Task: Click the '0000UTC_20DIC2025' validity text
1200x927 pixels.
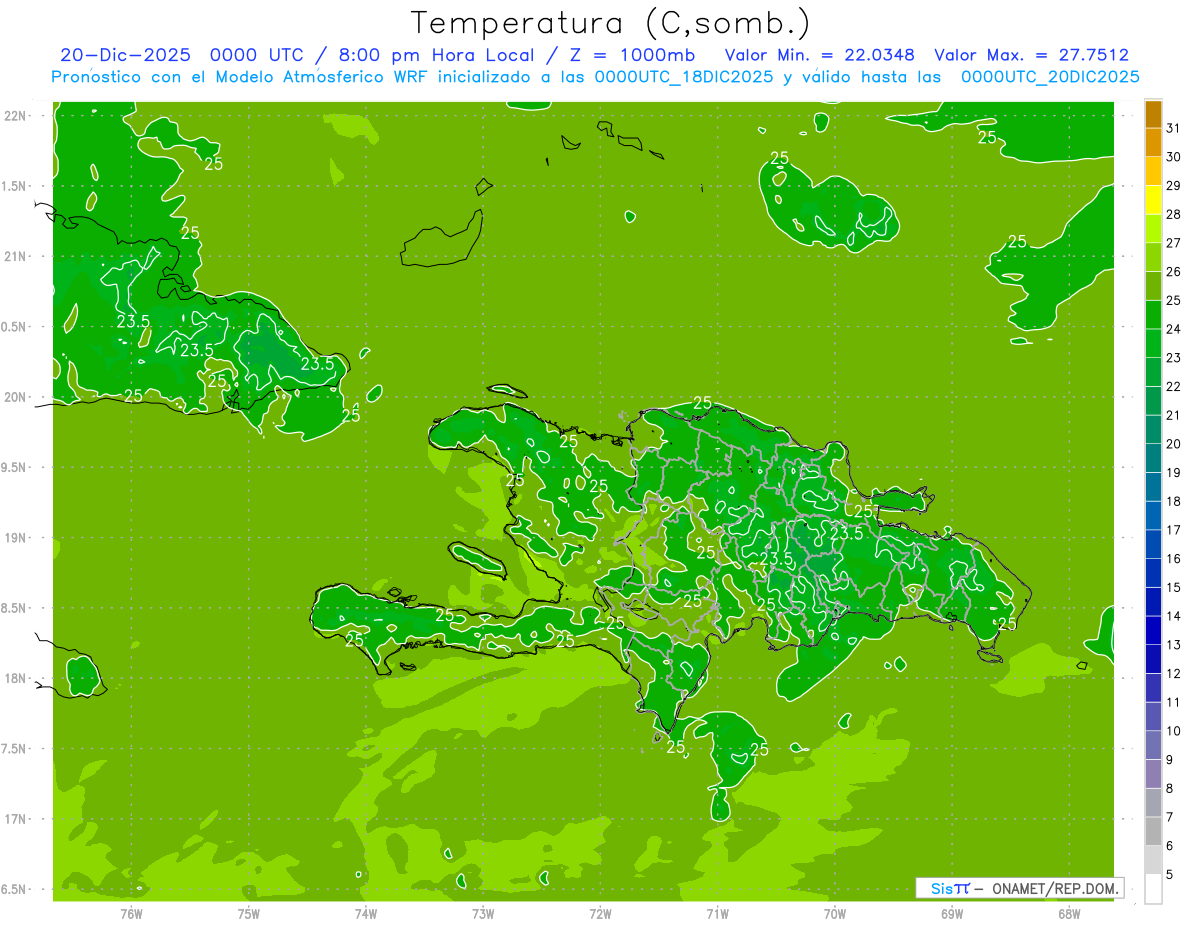Action: tap(1050, 77)
